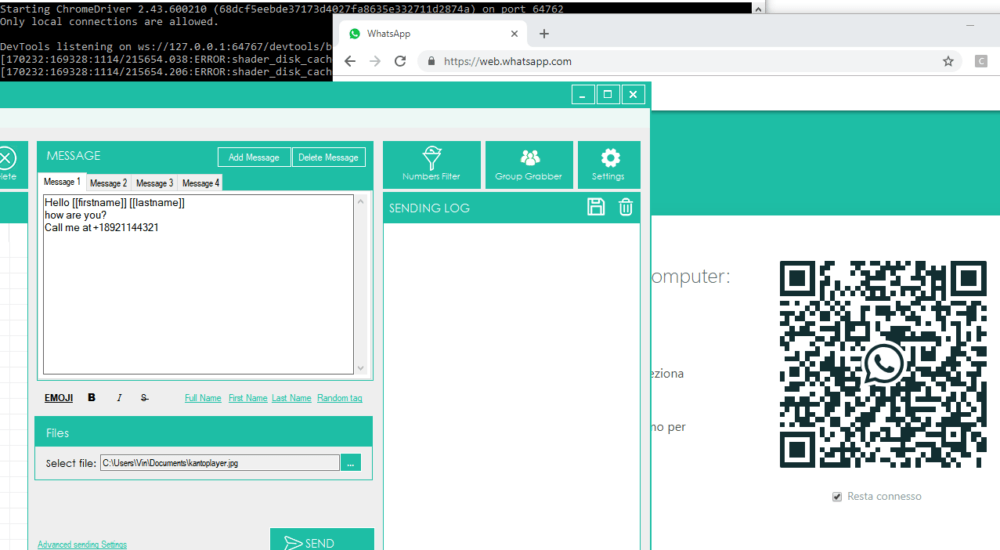Close the WhatsApp Chrome tab

514,34
